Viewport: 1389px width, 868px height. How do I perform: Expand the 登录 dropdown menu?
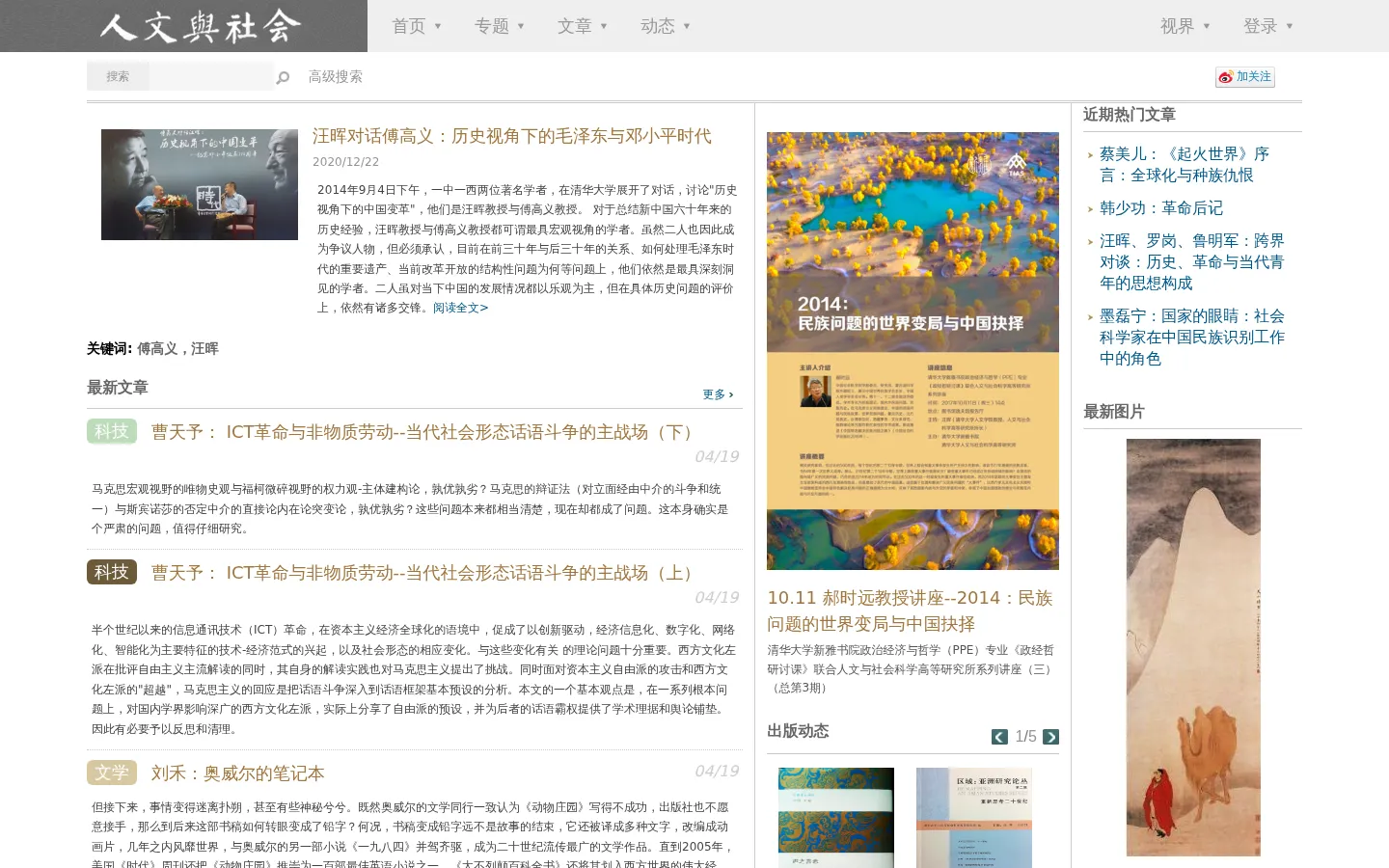point(1268,26)
